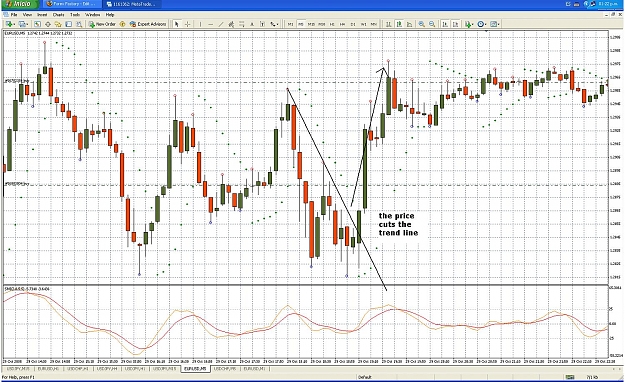Viewport: 625px width, 382px height.
Task: Switch timeframe to M30
Action: [322, 24]
